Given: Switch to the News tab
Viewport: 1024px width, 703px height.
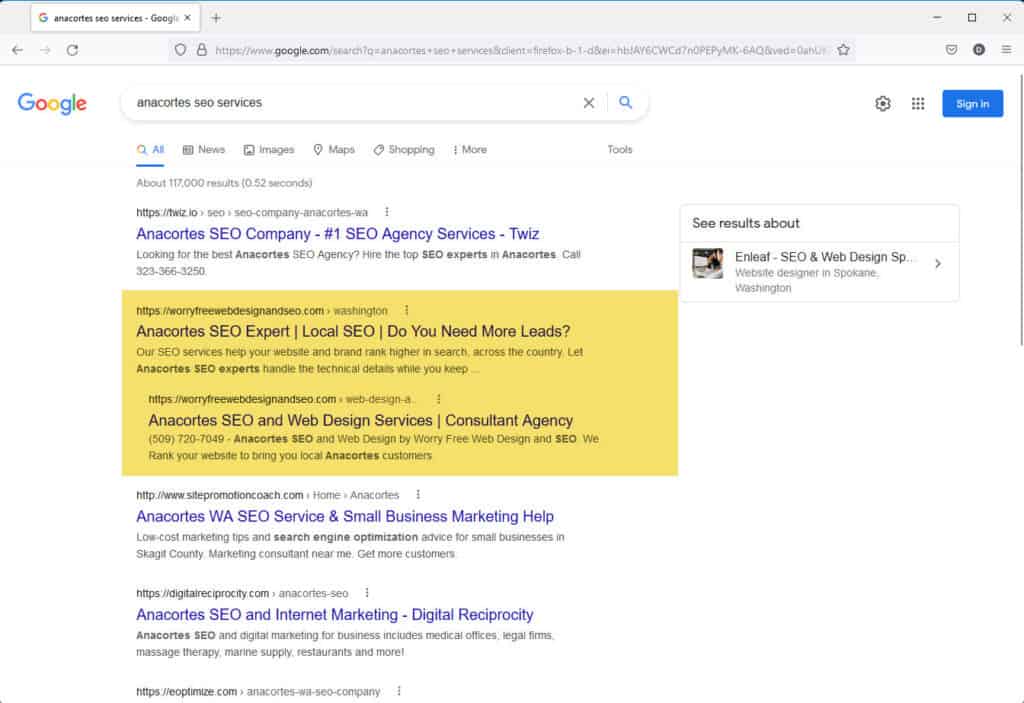Looking at the screenshot, I should coord(204,150).
